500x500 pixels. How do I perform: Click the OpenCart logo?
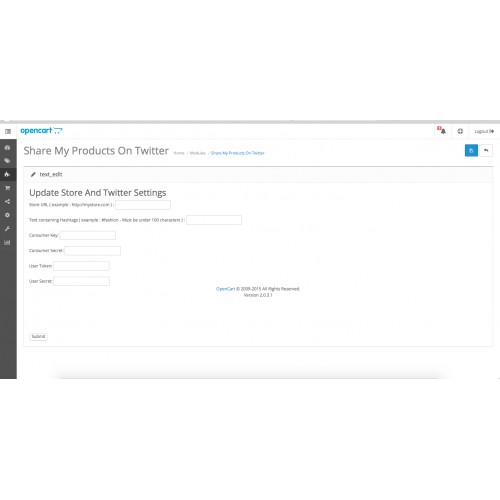point(41,131)
